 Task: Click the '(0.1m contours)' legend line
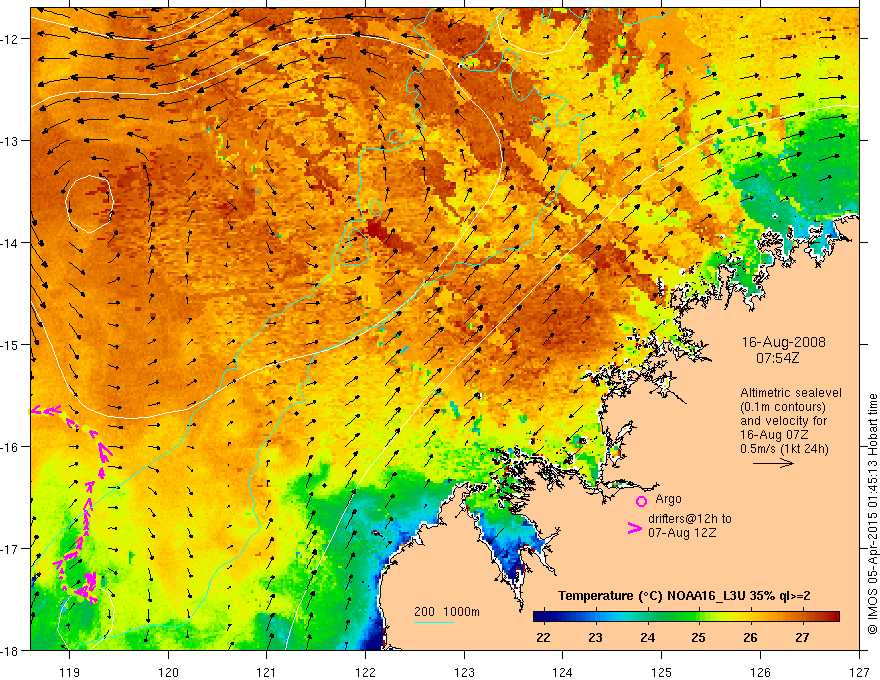783,407
